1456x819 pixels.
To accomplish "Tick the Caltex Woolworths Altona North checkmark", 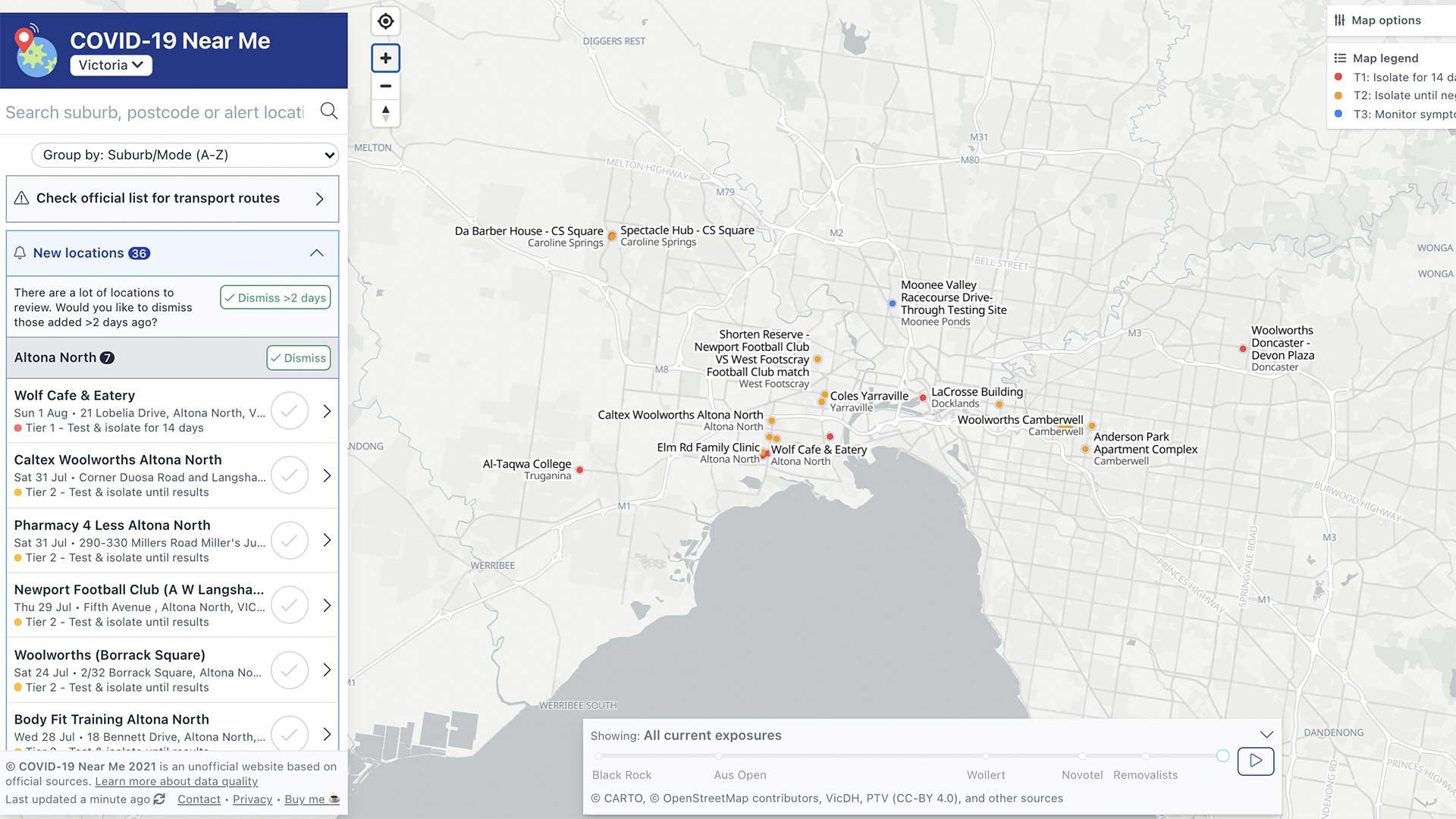I will [290, 475].
